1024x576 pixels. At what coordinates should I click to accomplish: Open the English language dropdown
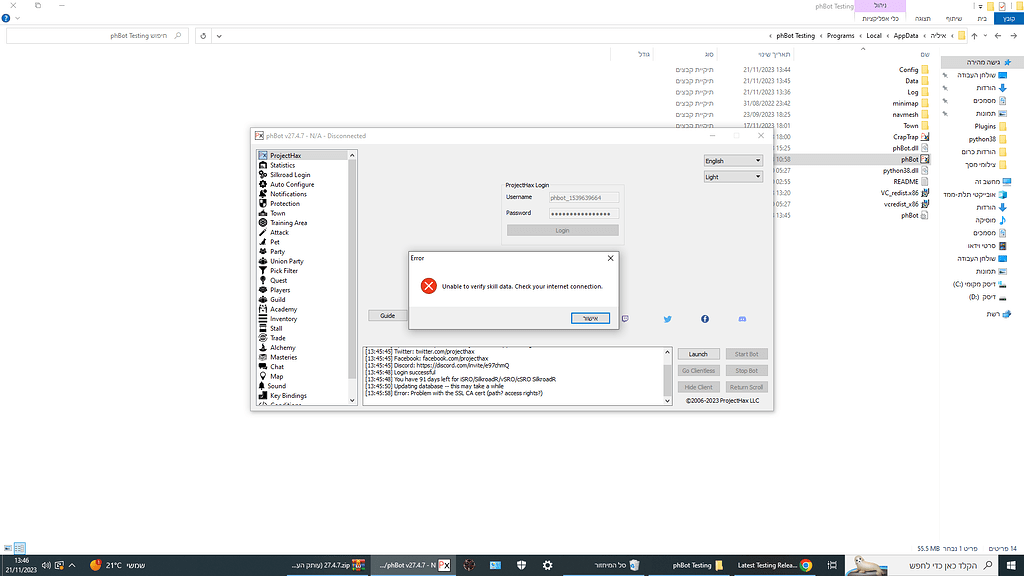(x=732, y=160)
